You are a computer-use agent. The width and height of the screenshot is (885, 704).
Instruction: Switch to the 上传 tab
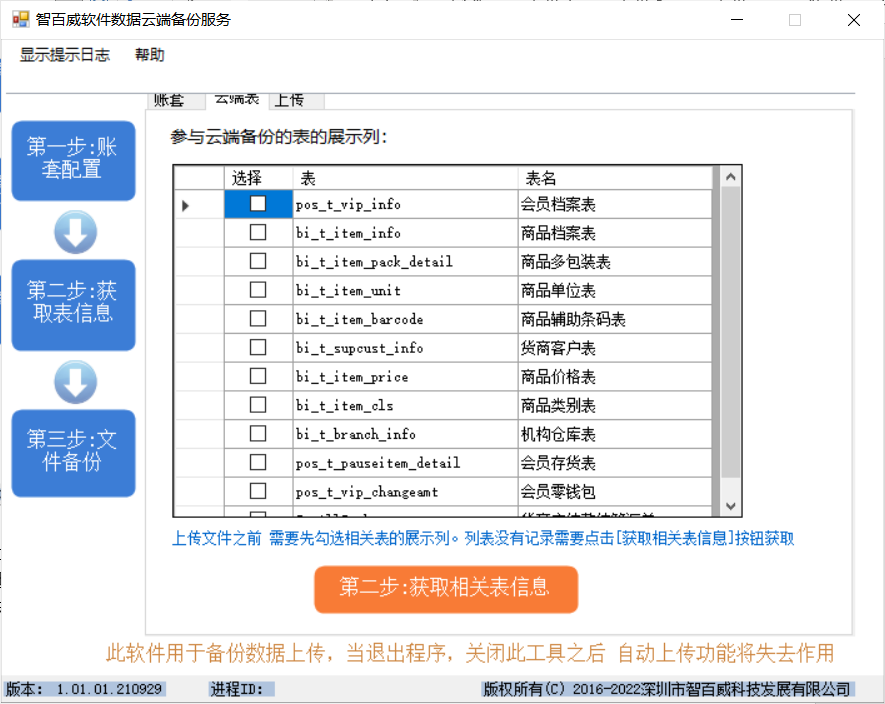pyautogui.click(x=289, y=100)
